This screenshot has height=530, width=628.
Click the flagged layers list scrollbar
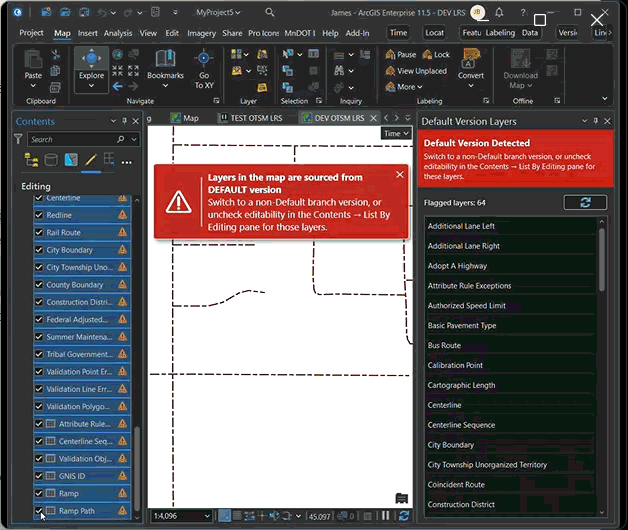point(602,260)
